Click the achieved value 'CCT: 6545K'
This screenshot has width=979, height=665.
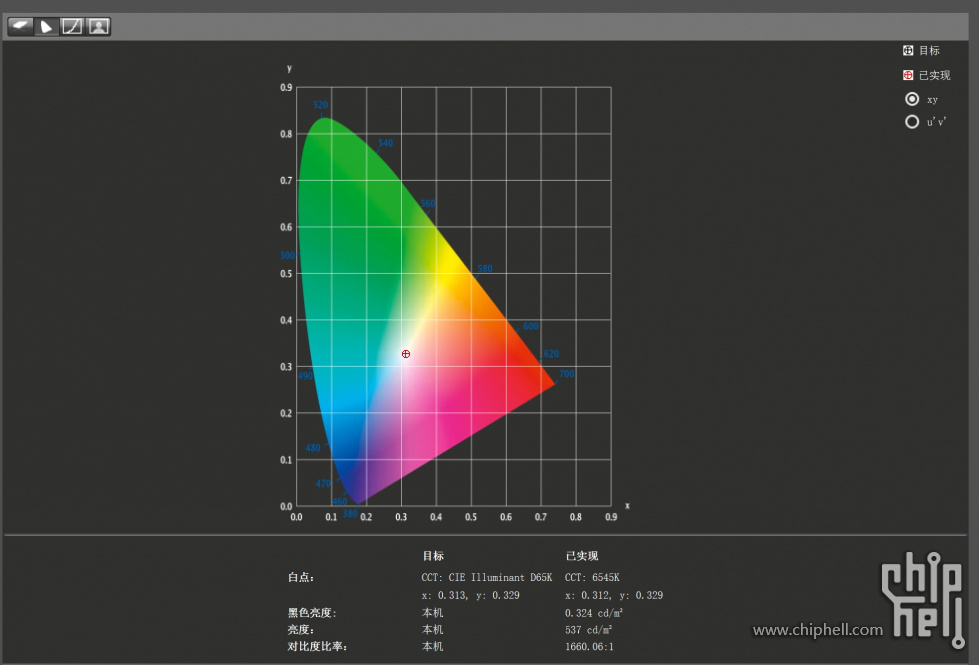coord(593,578)
